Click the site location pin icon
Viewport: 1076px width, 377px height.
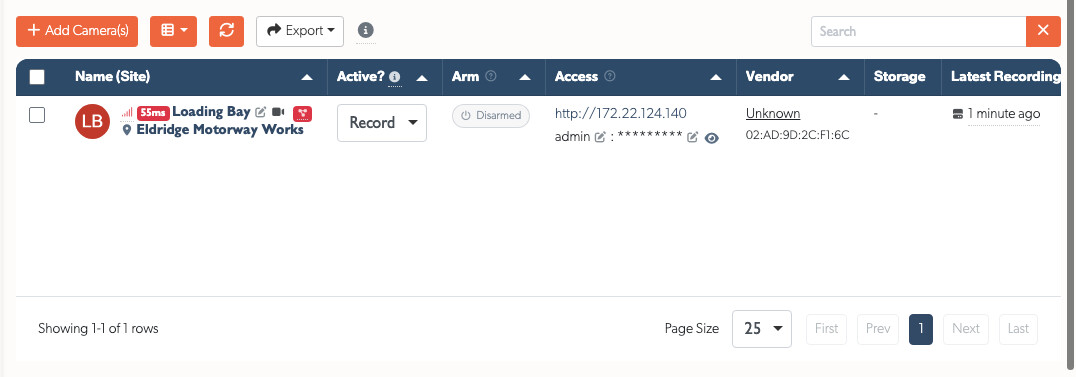point(127,130)
